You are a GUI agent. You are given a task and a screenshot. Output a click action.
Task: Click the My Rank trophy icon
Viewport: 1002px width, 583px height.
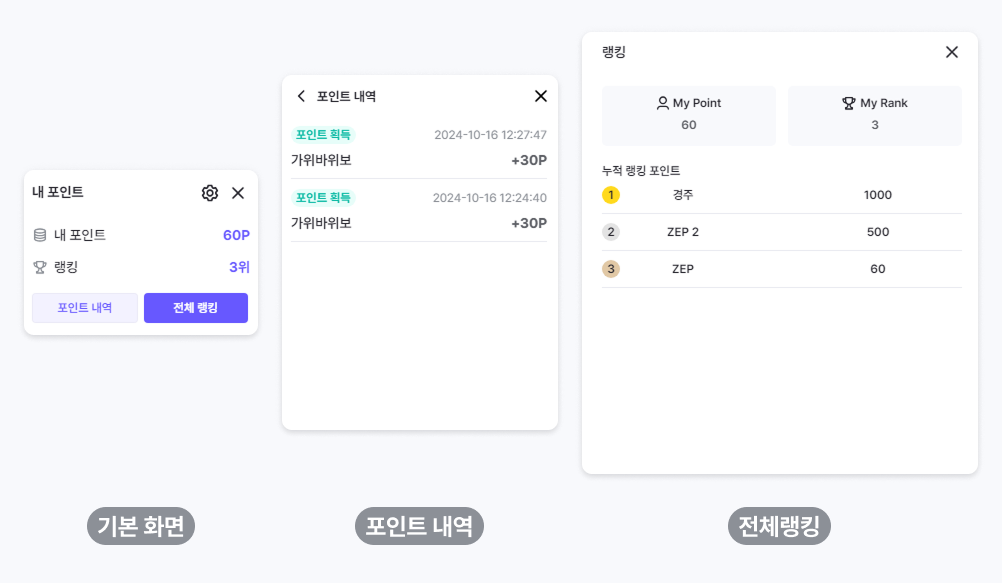(849, 103)
